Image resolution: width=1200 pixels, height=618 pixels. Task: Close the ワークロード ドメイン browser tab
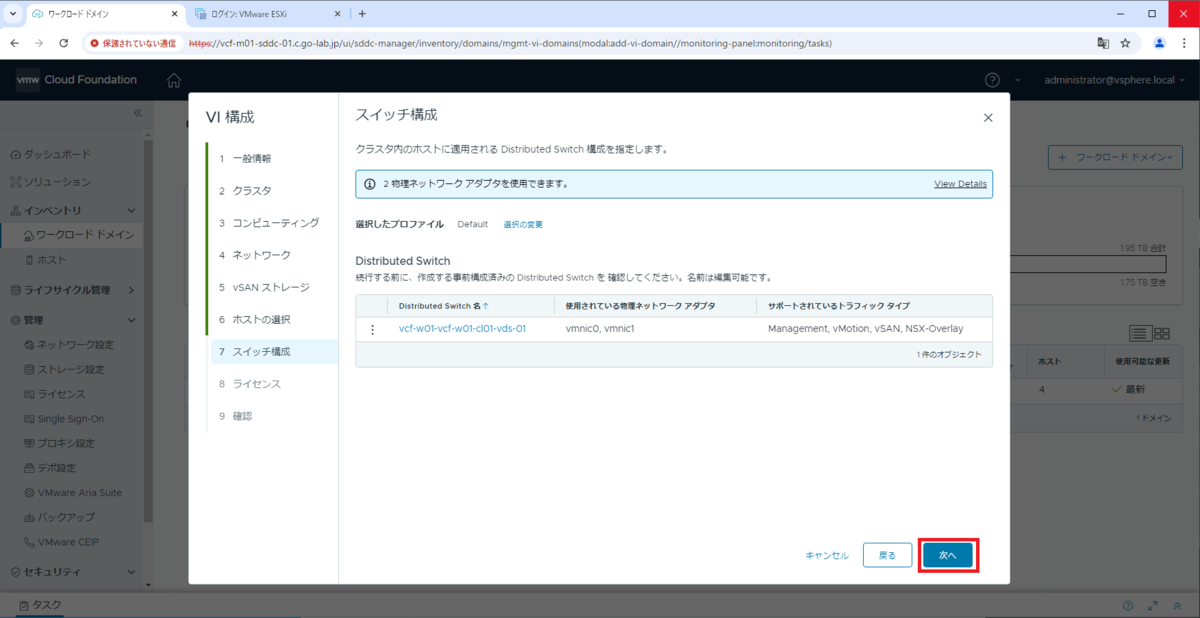[173, 14]
